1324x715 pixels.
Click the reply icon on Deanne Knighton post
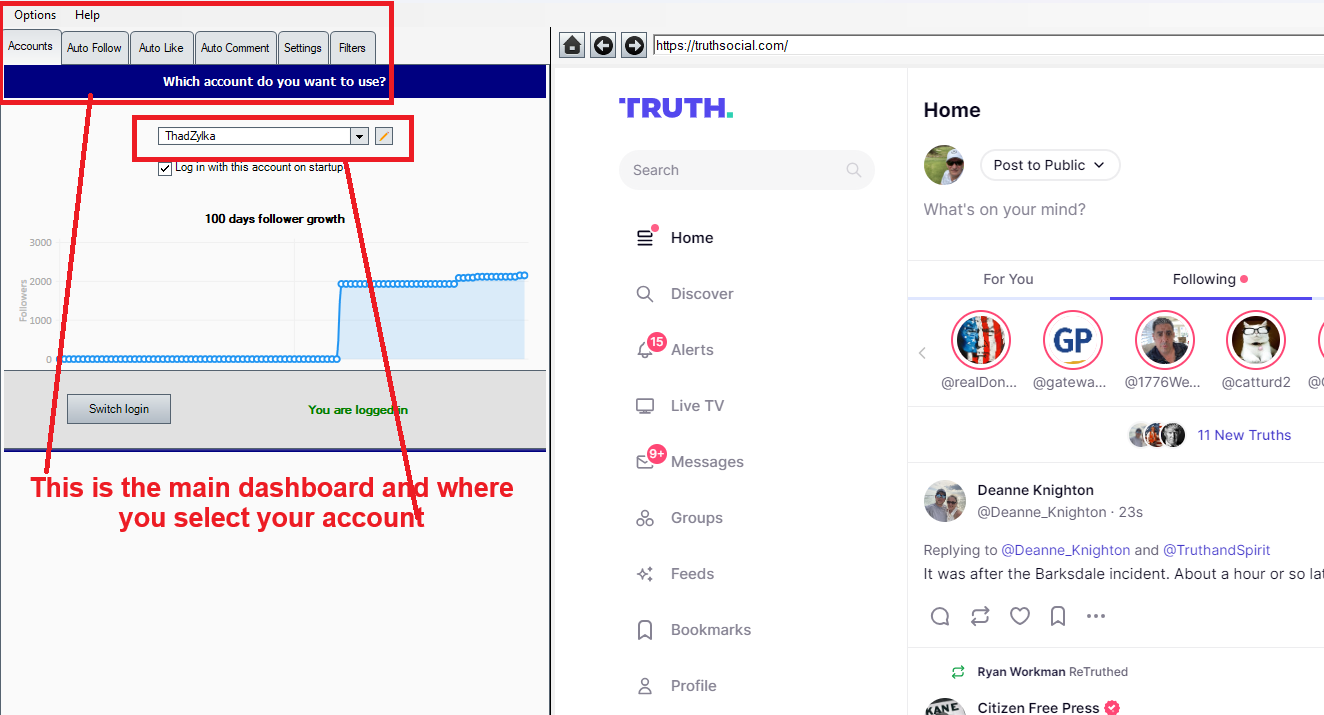point(940,616)
